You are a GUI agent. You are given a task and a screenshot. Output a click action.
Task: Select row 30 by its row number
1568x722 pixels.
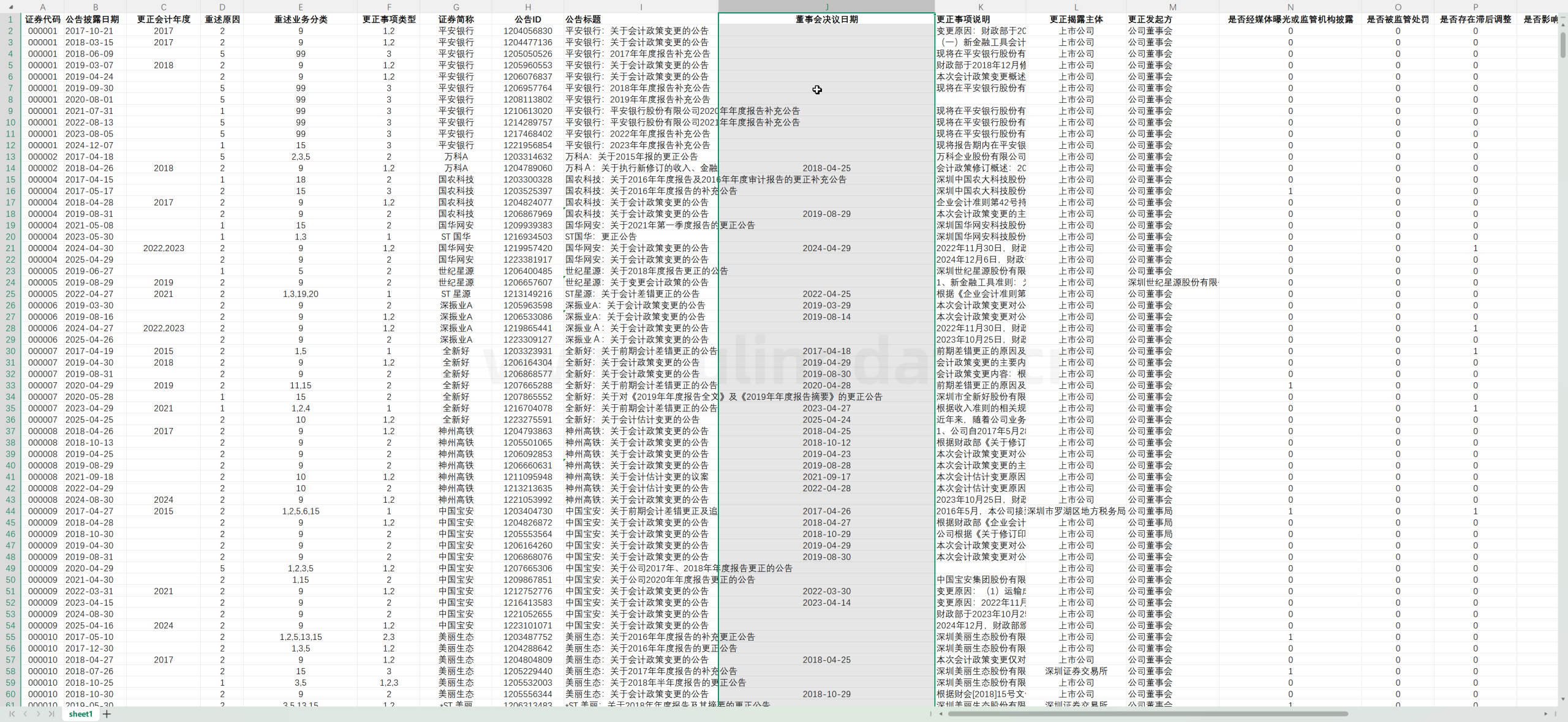click(x=10, y=351)
